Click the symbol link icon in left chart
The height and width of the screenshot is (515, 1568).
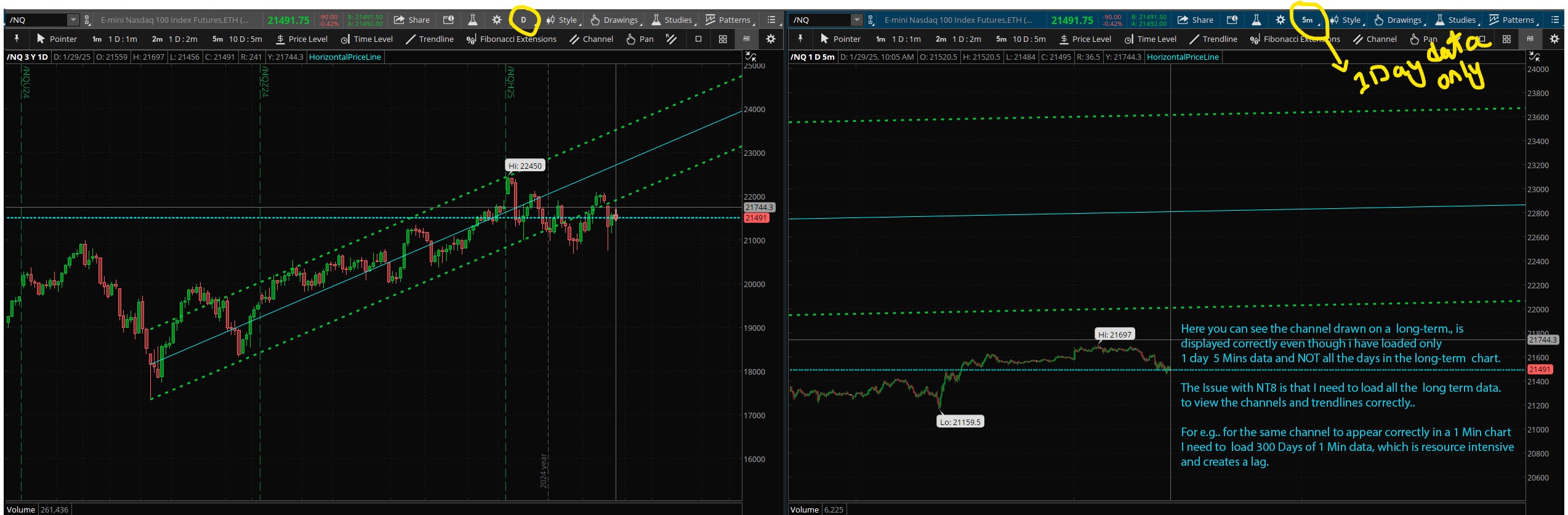point(87,20)
